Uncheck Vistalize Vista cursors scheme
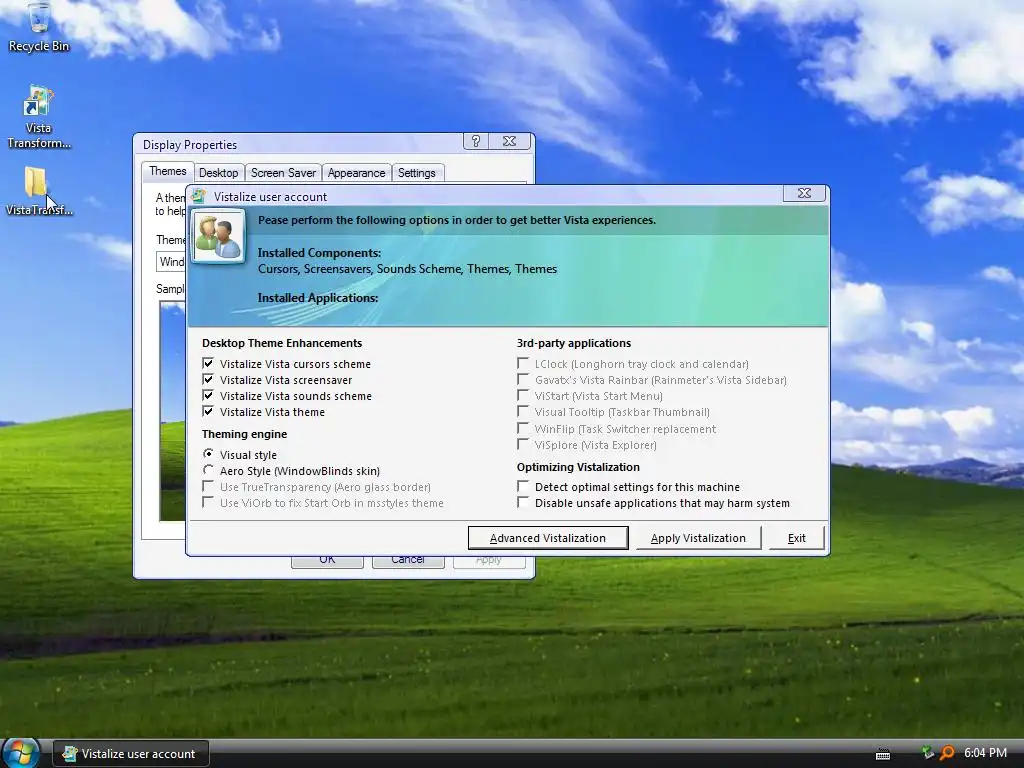The height and width of the screenshot is (768, 1024). tap(208, 363)
